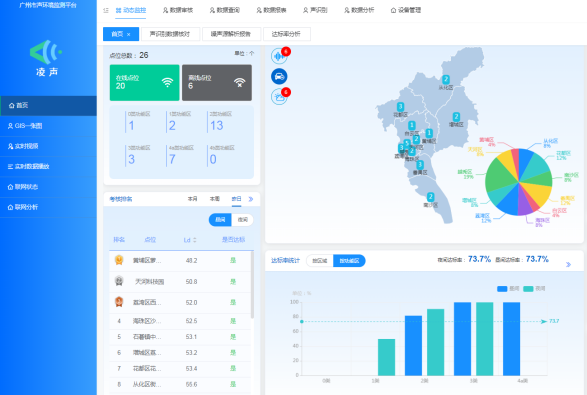Collapse the sidebar with the menu fold icon
Image resolution: width=587 pixels, height=395 pixels.
(x=106, y=10)
